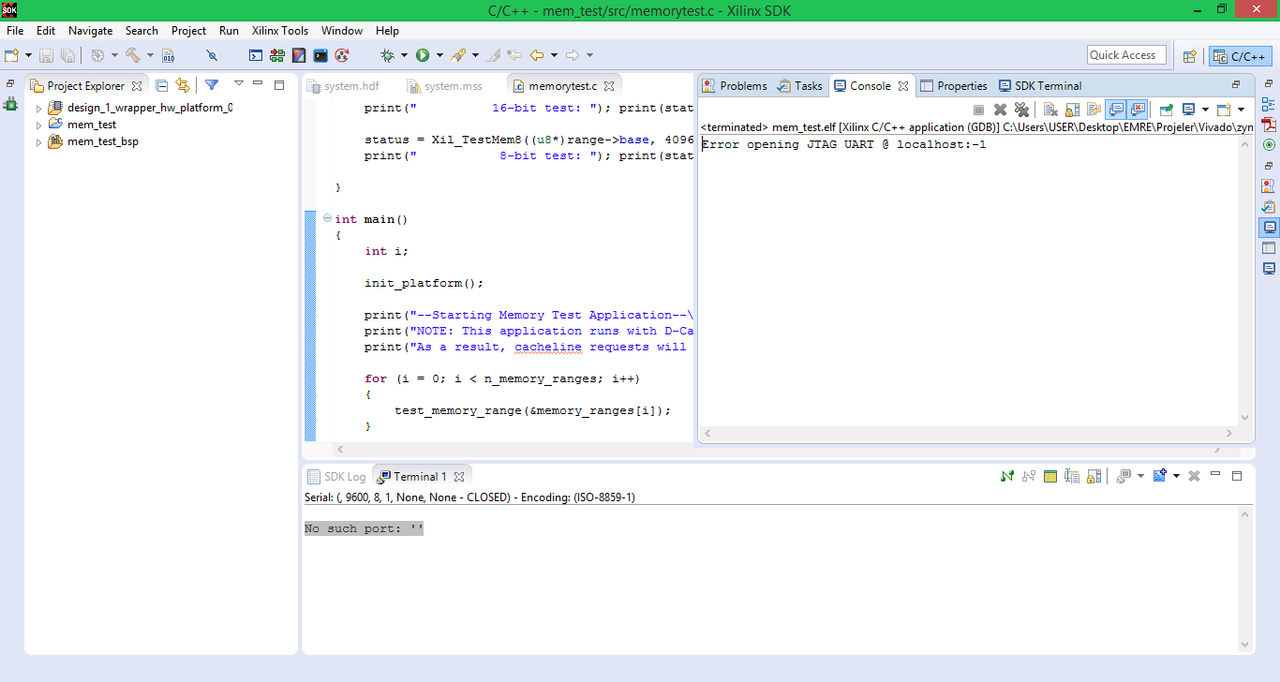Image resolution: width=1280 pixels, height=682 pixels.
Task: Click the External Tools paintbrush icon
Action: [x=458, y=55]
